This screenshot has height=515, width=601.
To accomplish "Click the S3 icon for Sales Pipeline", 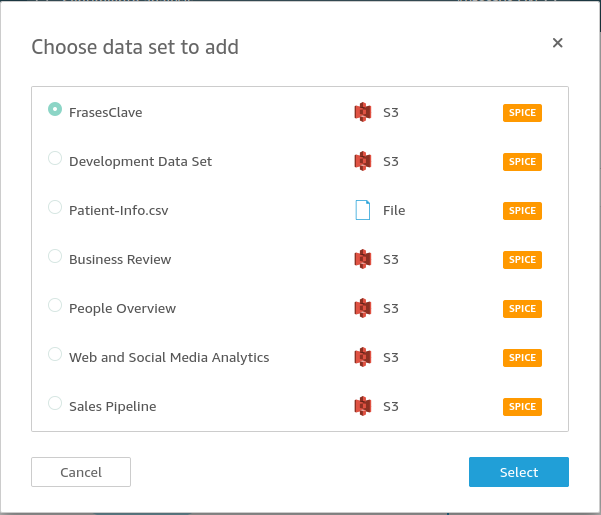I will 362,407.
